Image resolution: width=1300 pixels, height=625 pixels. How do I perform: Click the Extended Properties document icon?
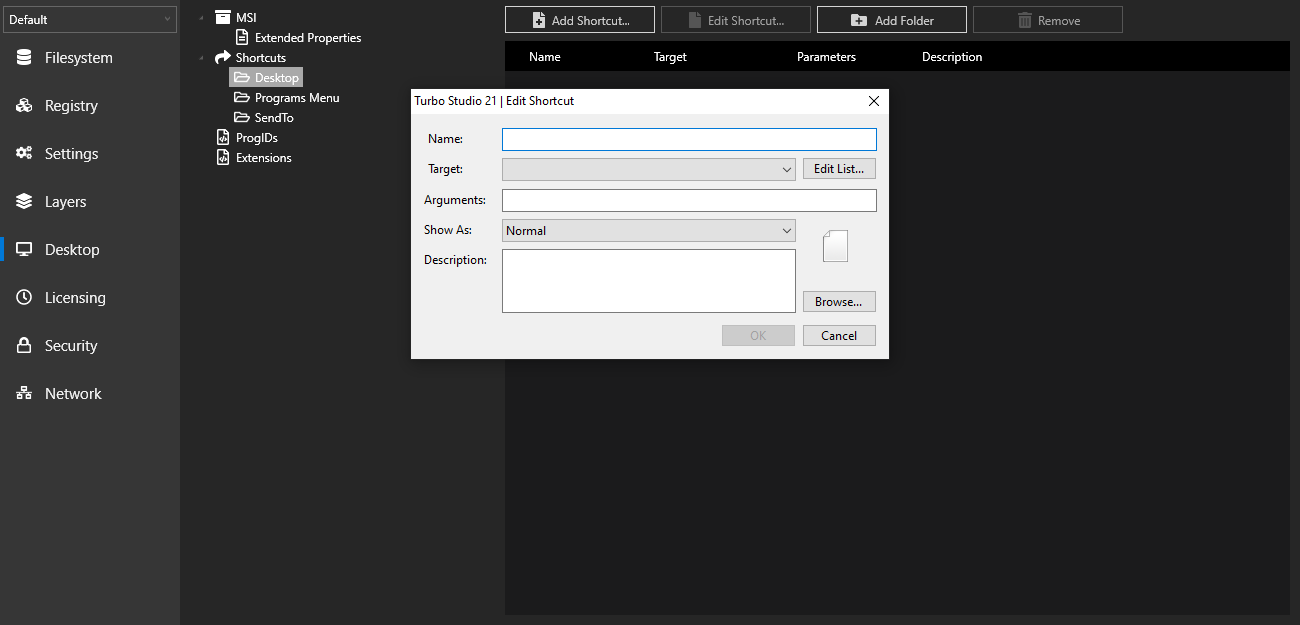click(x=242, y=37)
